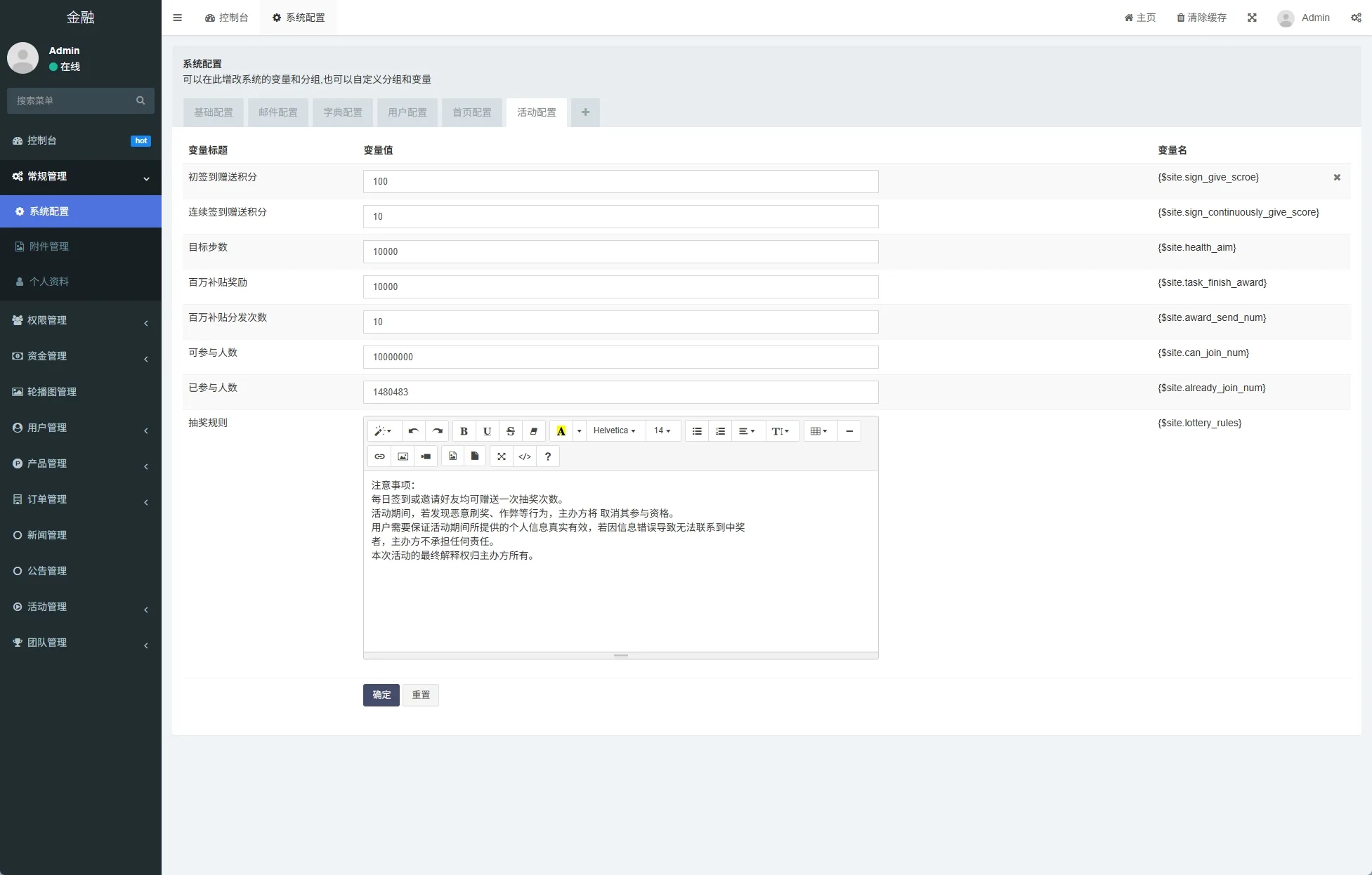Click the insert picture icon in the editor
Viewport: 1372px width, 875px height.
point(403,456)
